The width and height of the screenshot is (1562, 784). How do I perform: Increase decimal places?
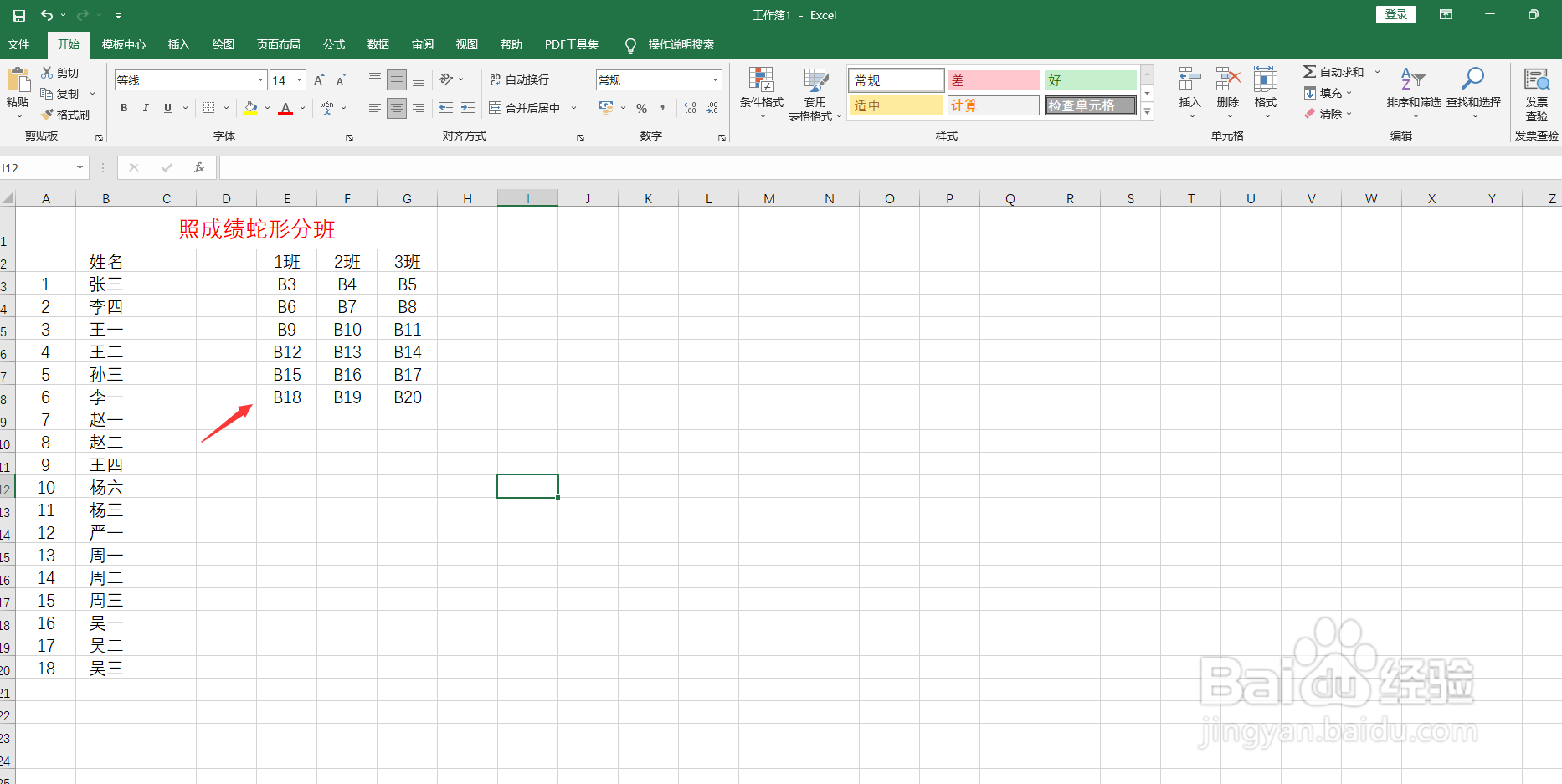pyautogui.click(x=690, y=108)
